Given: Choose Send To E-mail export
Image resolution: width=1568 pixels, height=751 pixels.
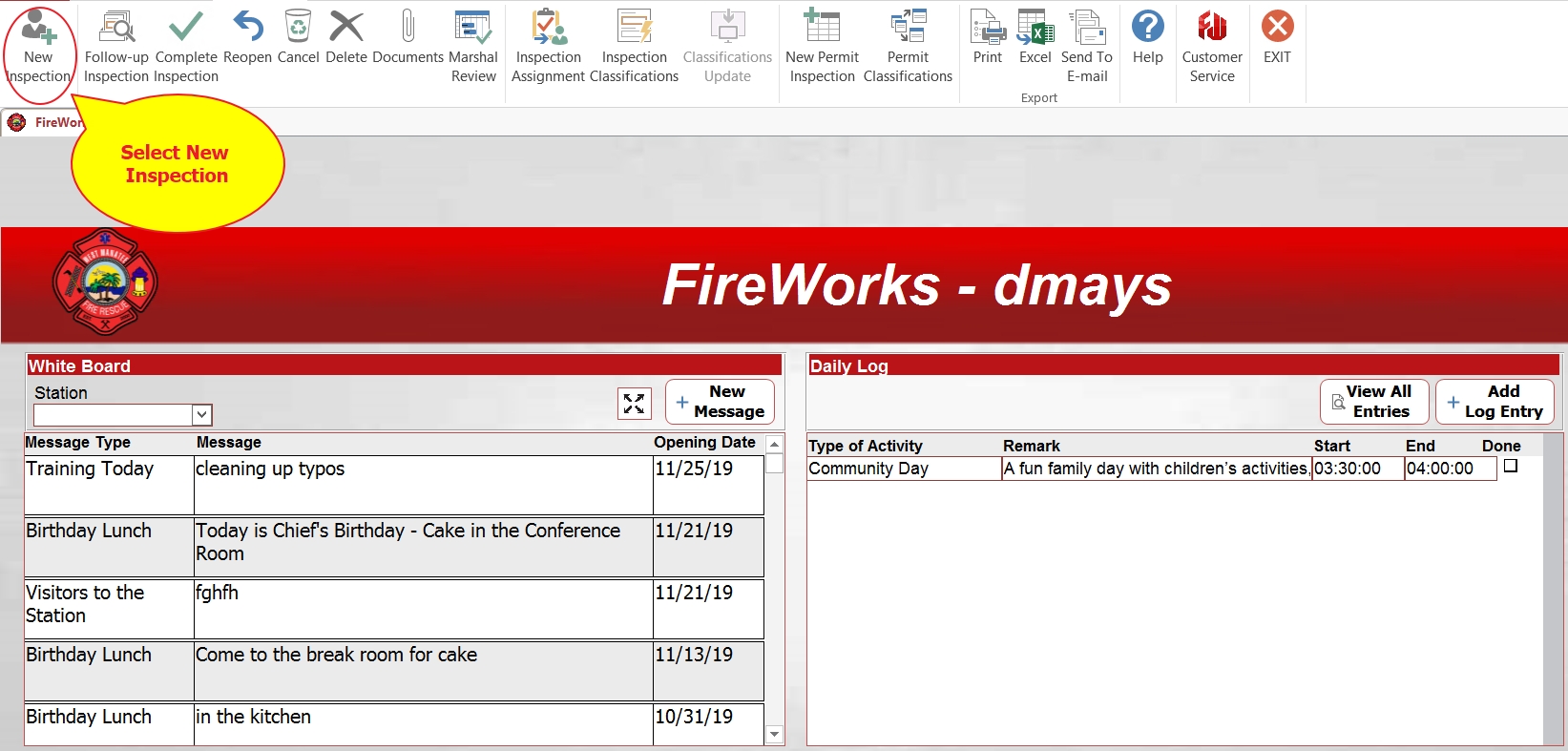Looking at the screenshot, I should coord(1087,48).
